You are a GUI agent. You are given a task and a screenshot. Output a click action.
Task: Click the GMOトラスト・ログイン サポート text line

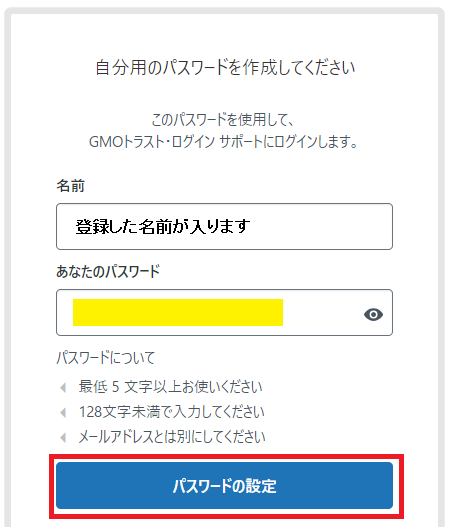223,141
